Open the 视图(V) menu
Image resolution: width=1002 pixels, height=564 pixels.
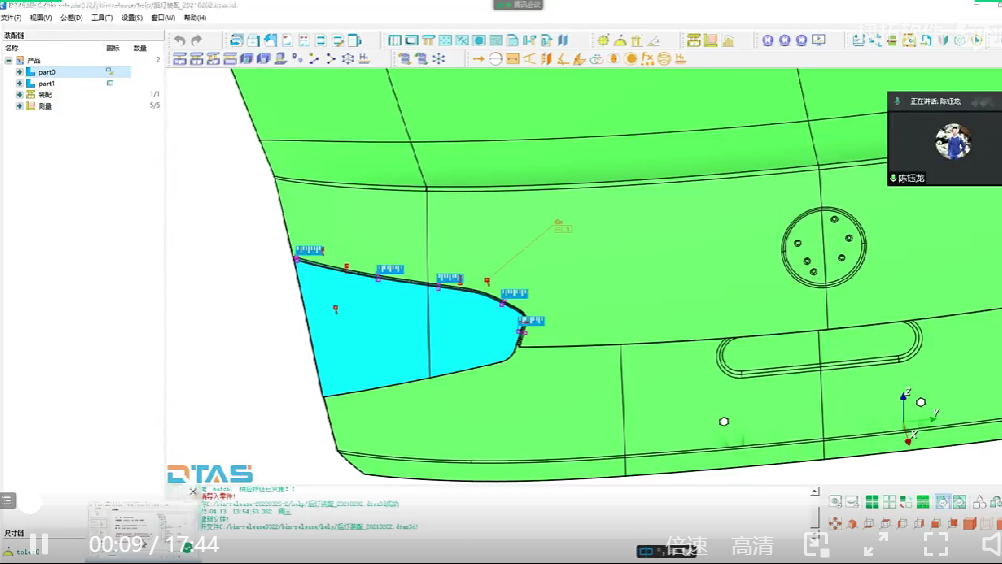[41, 18]
